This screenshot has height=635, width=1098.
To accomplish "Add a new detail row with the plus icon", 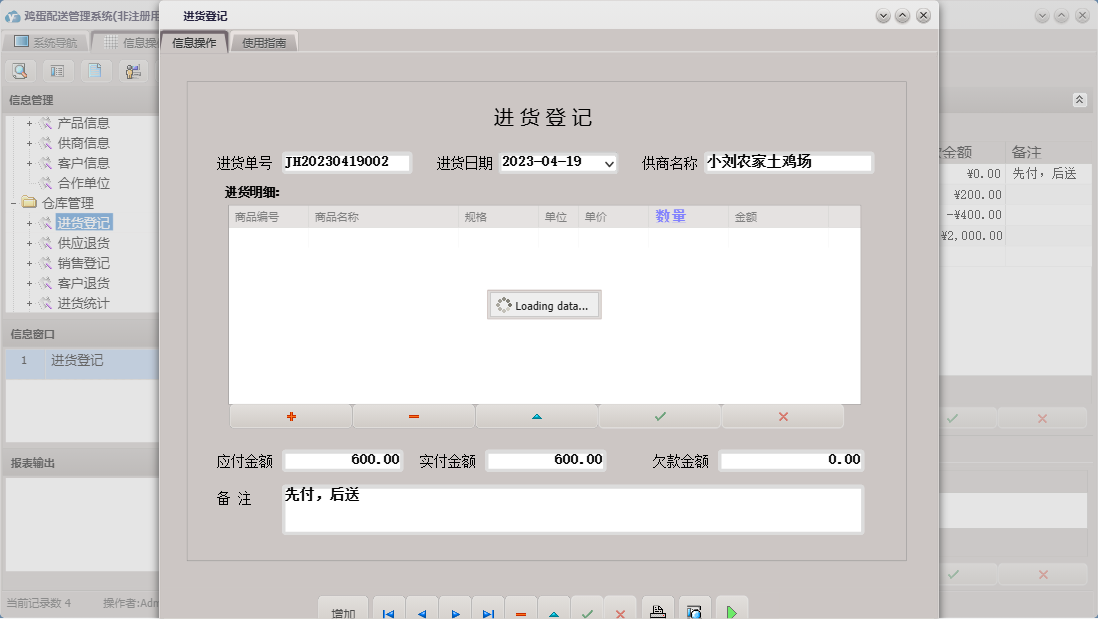I will (290, 416).
